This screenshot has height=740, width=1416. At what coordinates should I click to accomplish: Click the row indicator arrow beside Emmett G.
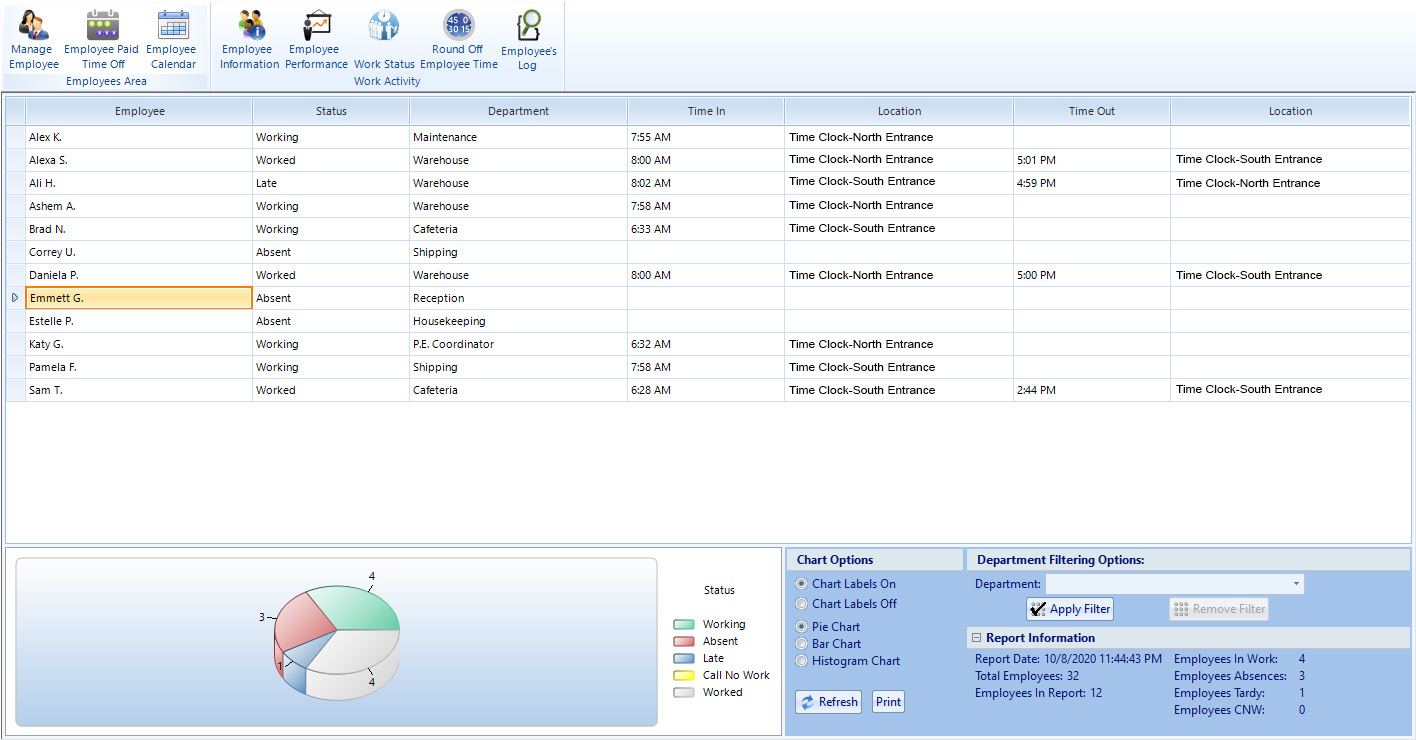click(x=15, y=298)
